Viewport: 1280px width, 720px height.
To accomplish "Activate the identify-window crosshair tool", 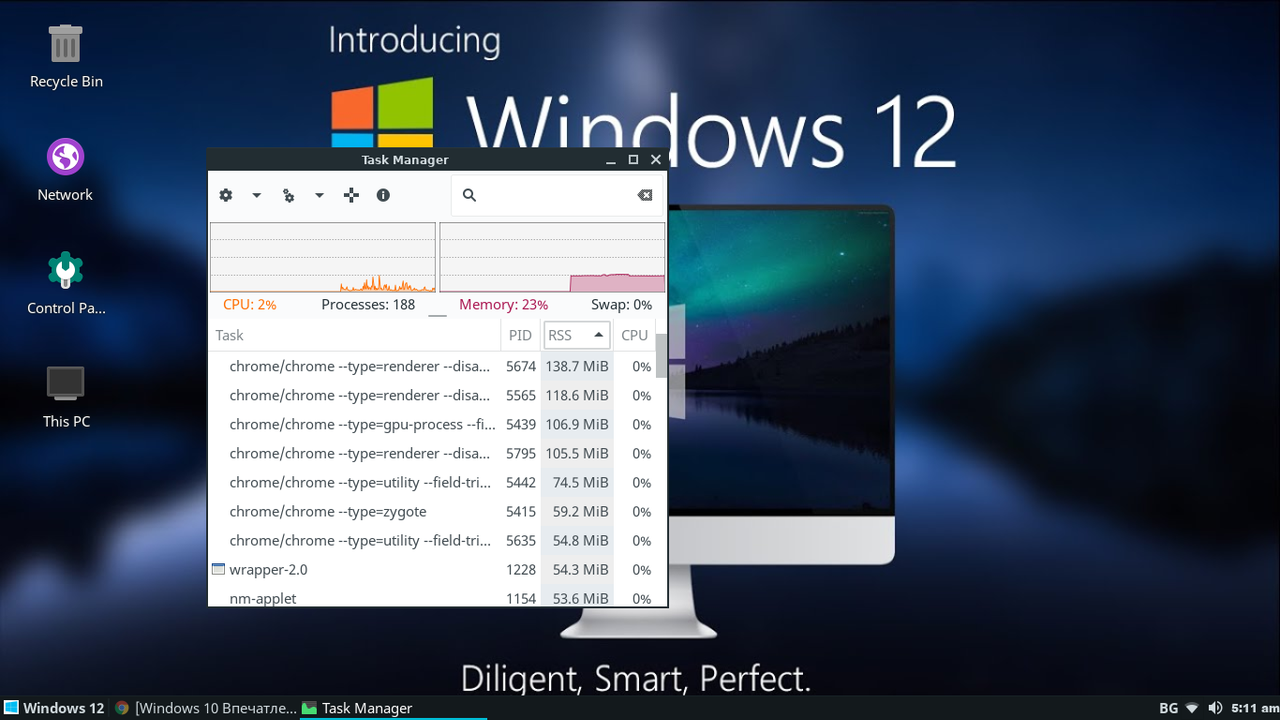I will [x=351, y=196].
